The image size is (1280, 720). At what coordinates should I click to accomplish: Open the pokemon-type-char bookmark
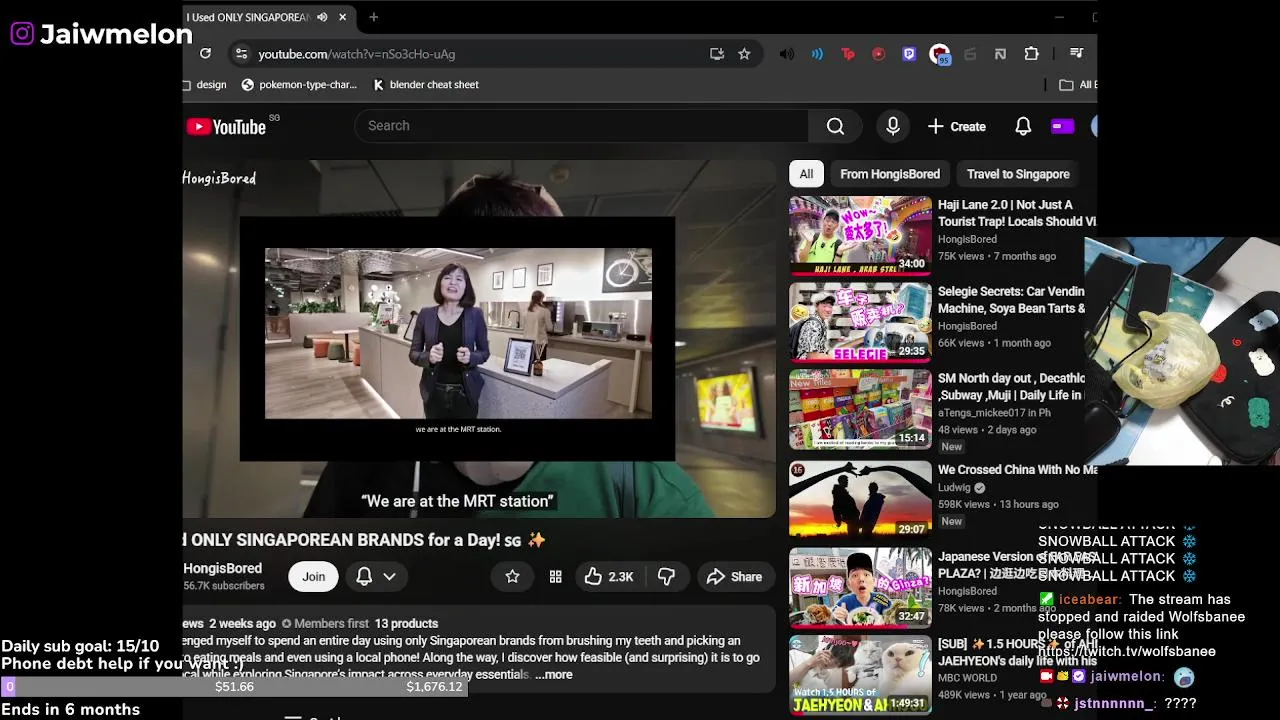click(x=299, y=85)
